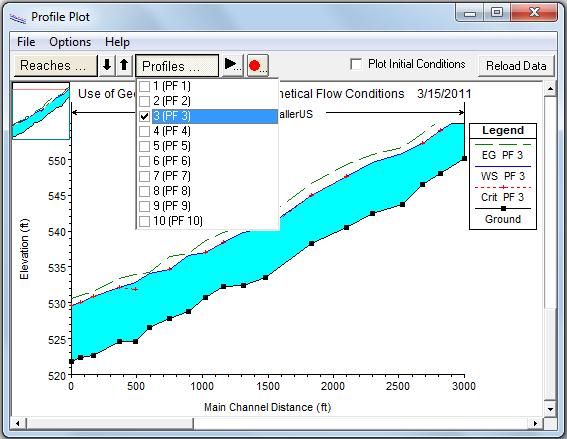This screenshot has height=439, width=567.
Task: Open the Help menu
Action: tap(117, 42)
